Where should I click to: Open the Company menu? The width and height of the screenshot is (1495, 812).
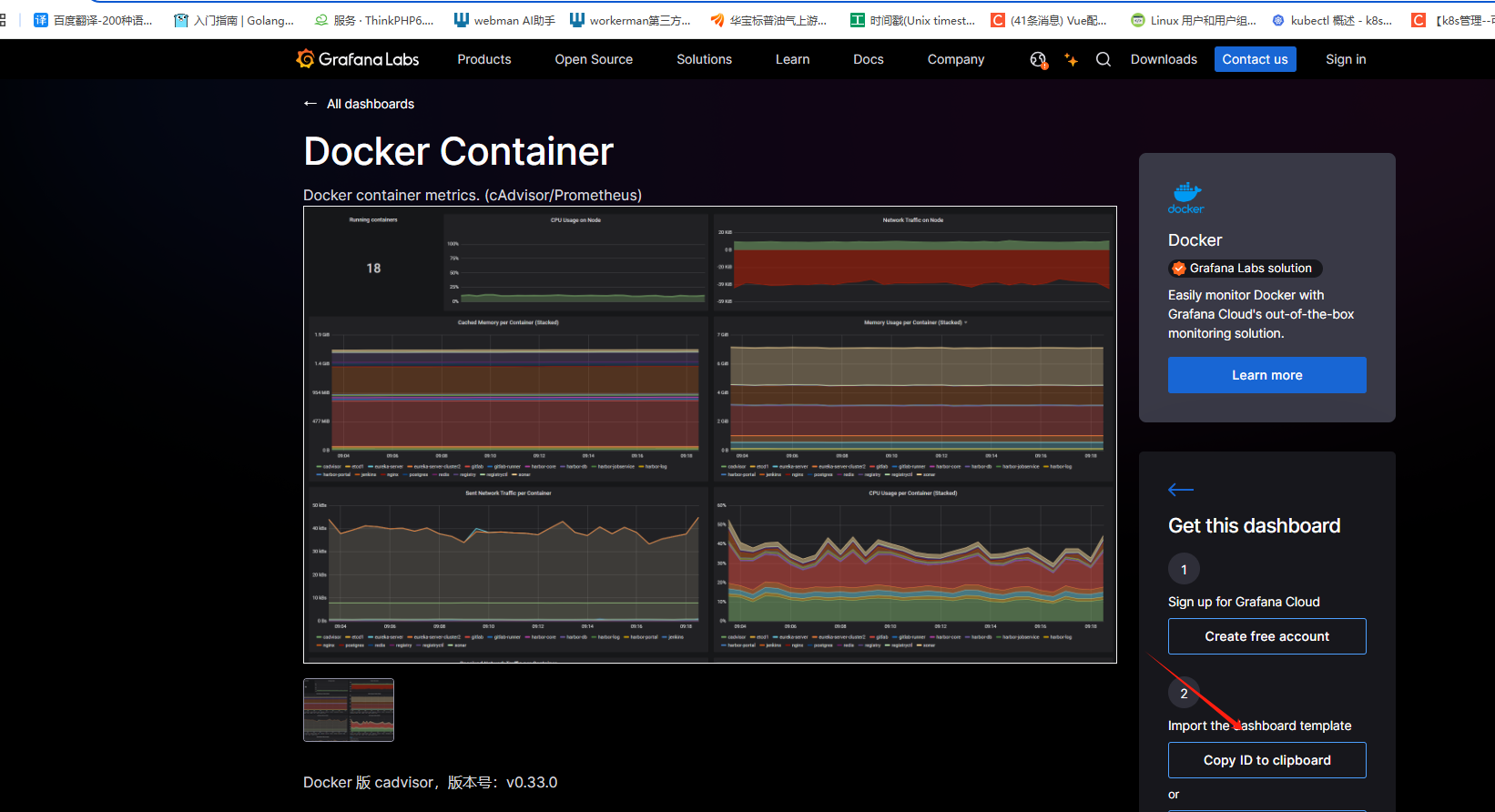[x=956, y=59]
